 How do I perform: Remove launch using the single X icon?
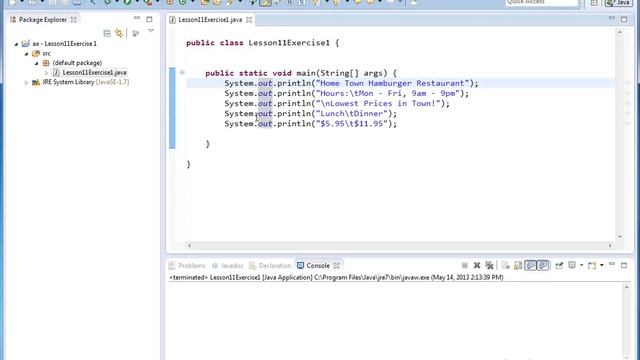[477, 266]
